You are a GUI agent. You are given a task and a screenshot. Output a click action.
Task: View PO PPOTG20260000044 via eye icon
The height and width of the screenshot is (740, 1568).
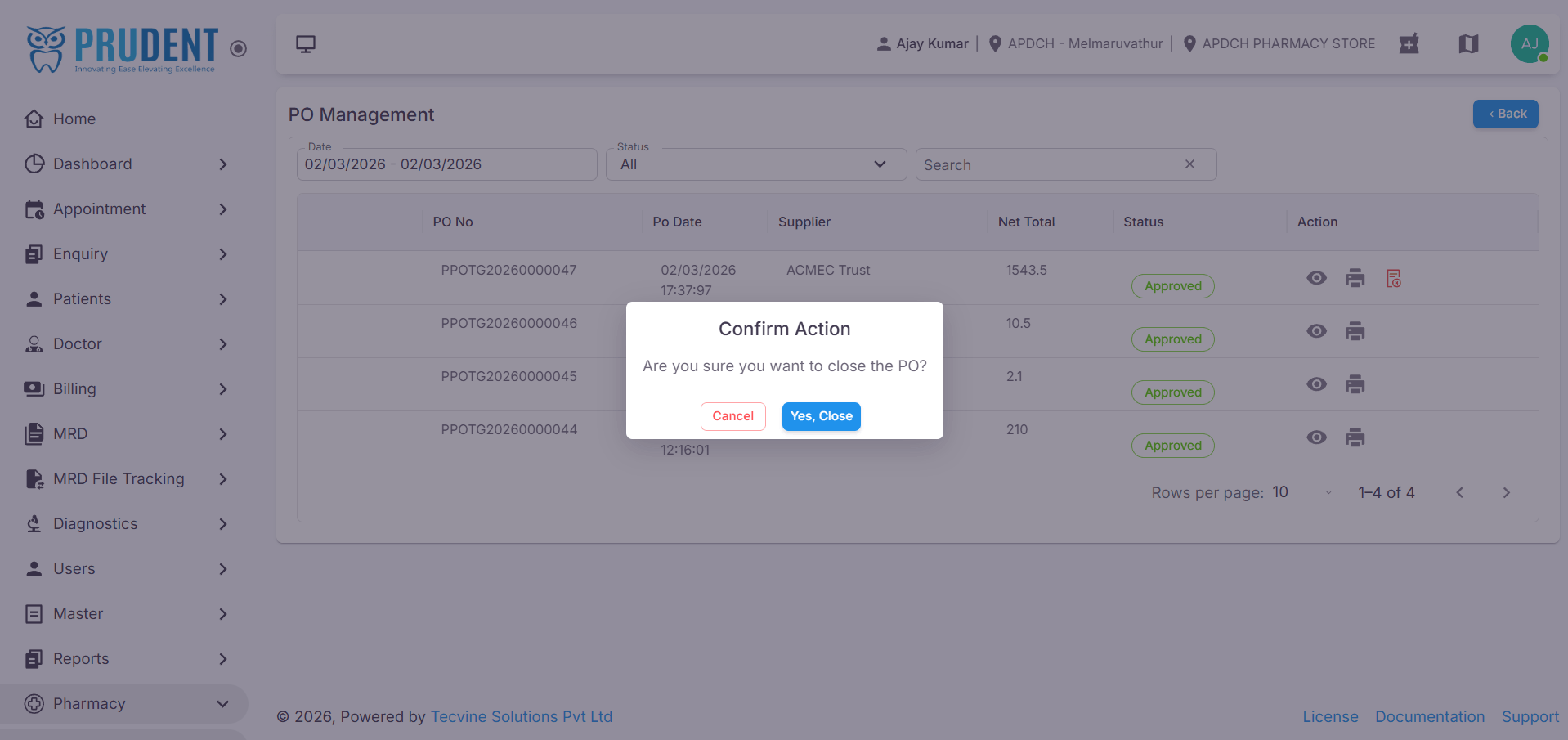(1316, 437)
